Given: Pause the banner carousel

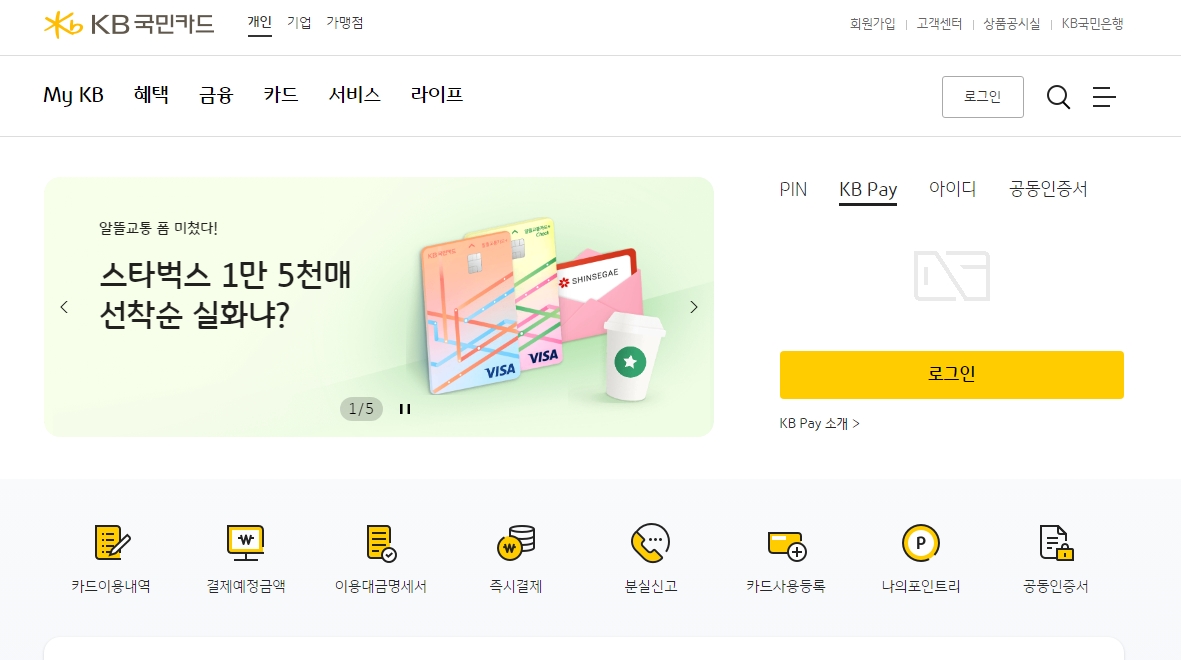Looking at the screenshot, I should coord(404,408).
